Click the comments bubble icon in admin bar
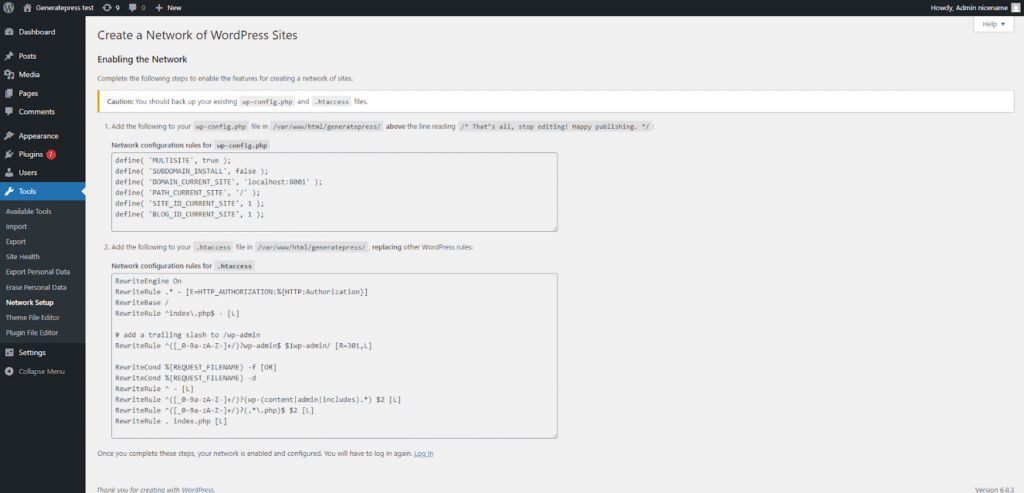The image size is (1024, 493). click(x=132, y=7)
